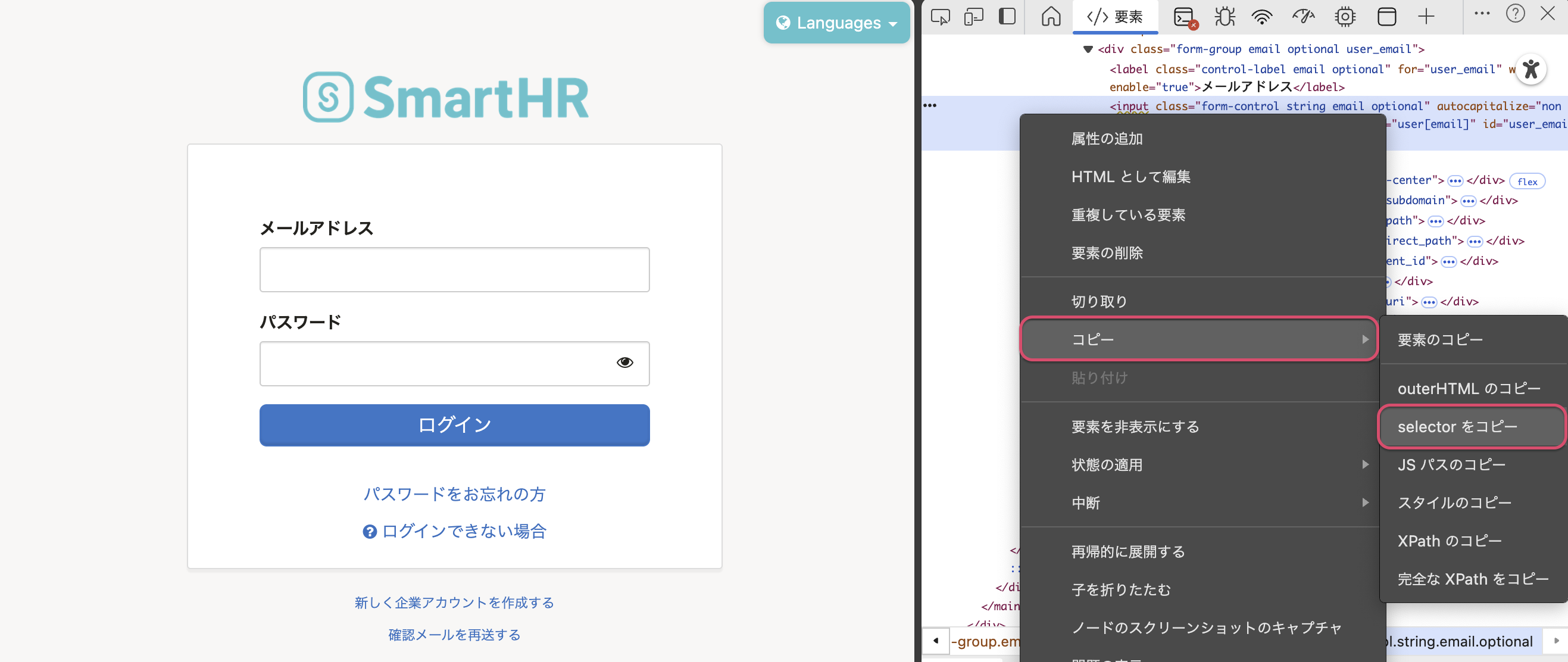Select 完全な XPath をコピー
The height and width of the screenshot is (662, 1568).
coord(1473,579)
